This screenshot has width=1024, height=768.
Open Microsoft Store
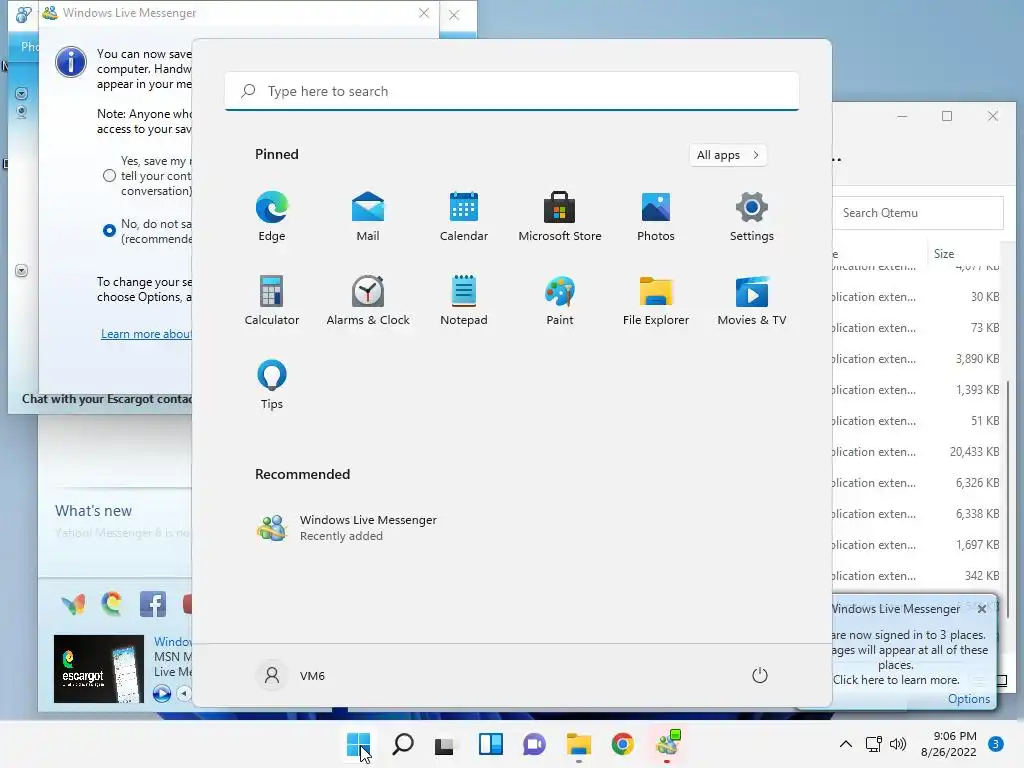pos(560,216)
